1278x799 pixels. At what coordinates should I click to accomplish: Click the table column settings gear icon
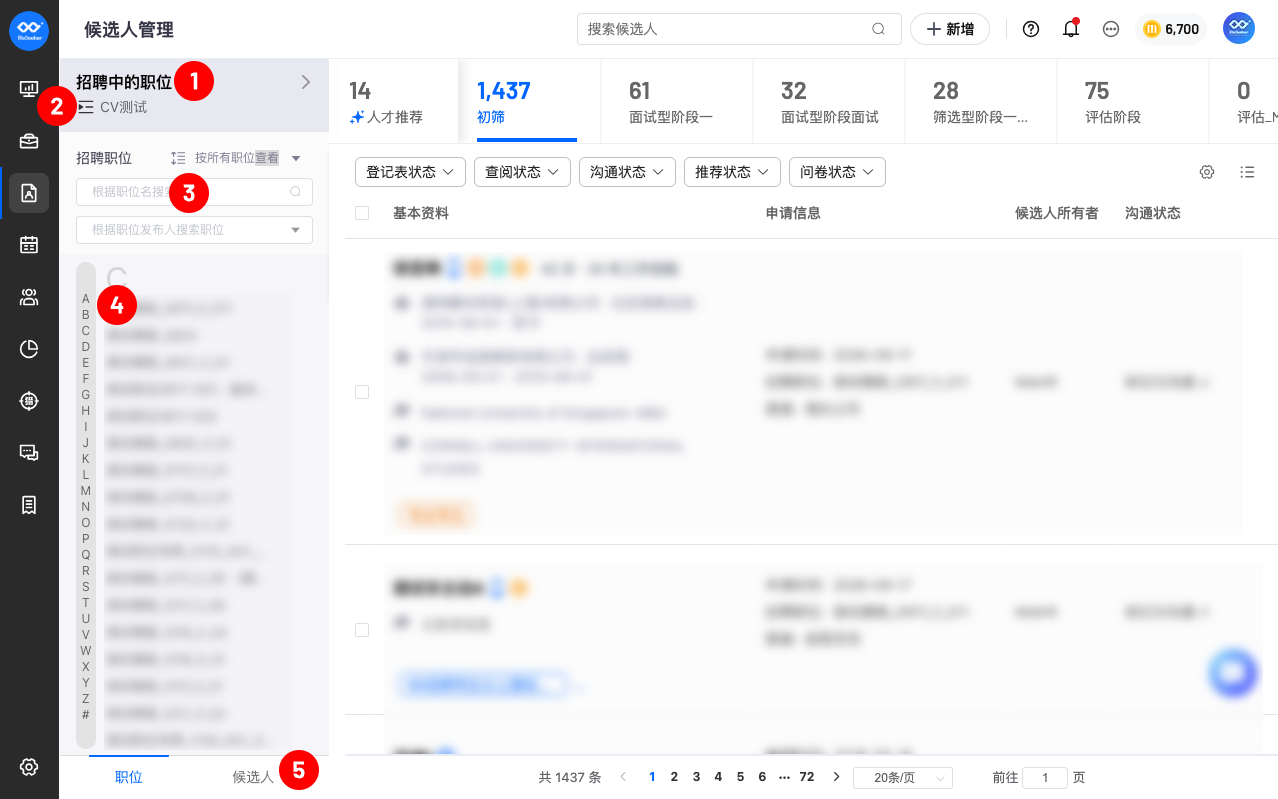point(1207,172)
